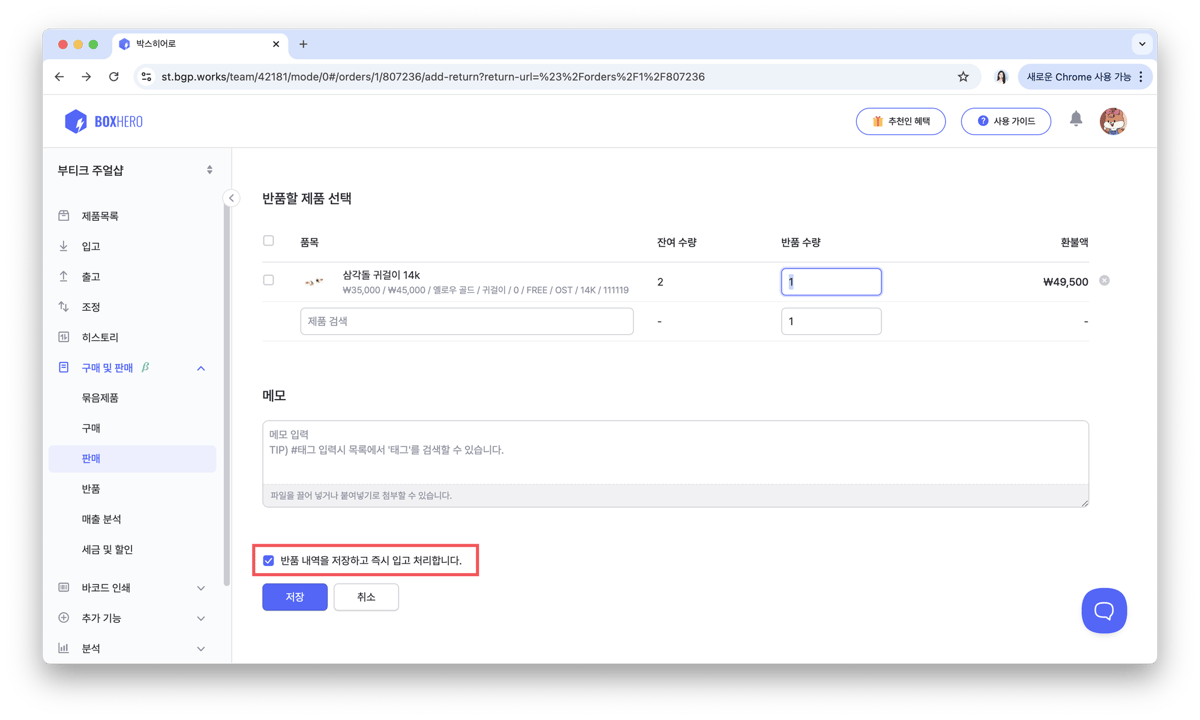Bookmark this page with the star icon
The height and width of the screenshot is (720, 1200).
[963, 76]
